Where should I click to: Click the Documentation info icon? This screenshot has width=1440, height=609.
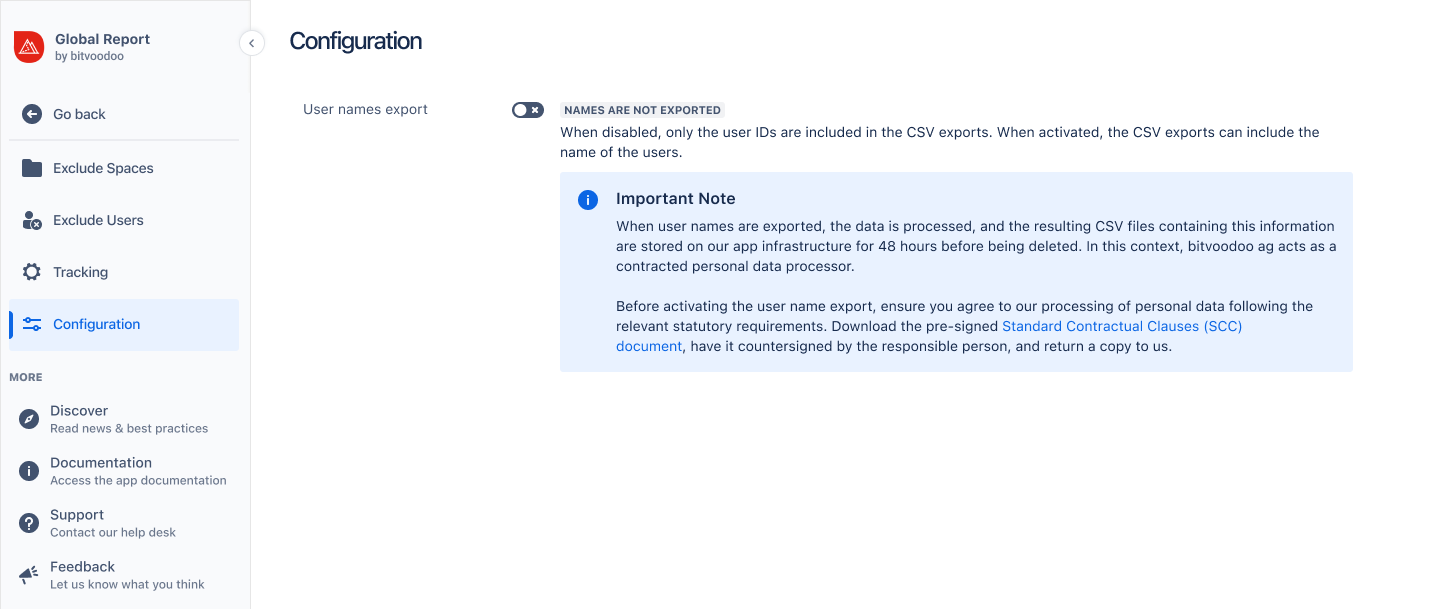point(29,471)
